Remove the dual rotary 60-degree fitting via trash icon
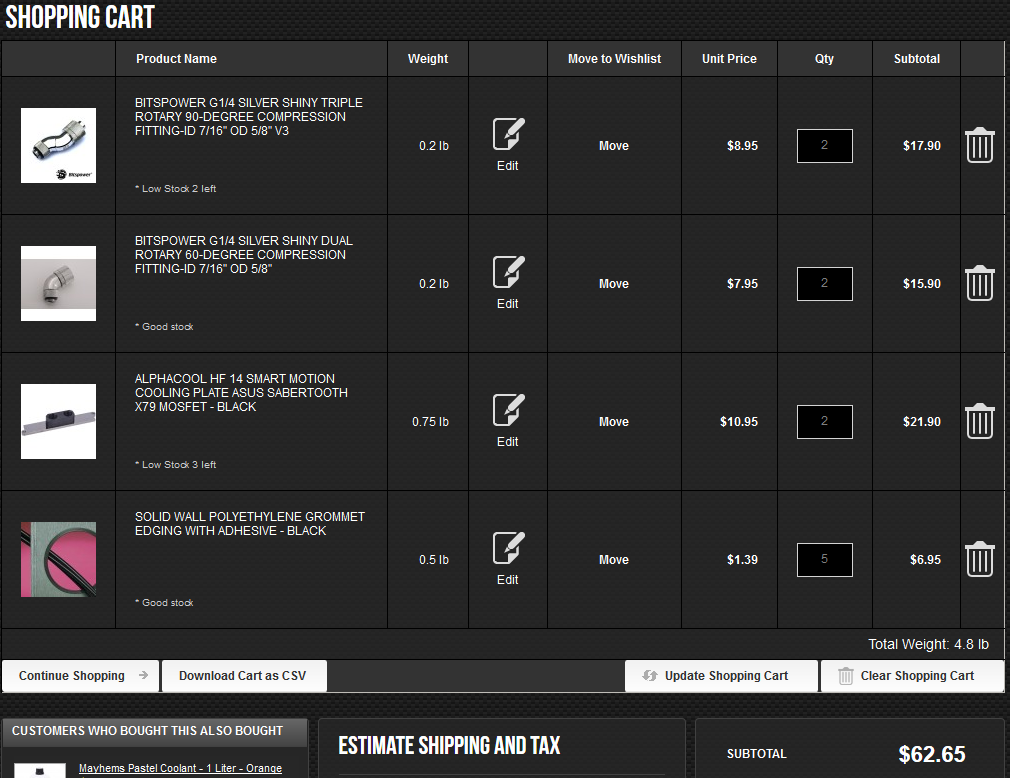Viewport: 1010px width, 778px height. (x=980, y=283)
